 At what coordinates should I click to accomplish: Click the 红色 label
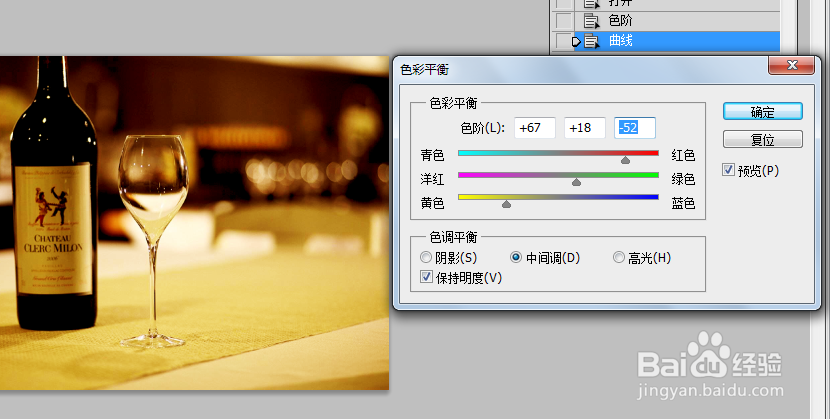coord(683,155)
